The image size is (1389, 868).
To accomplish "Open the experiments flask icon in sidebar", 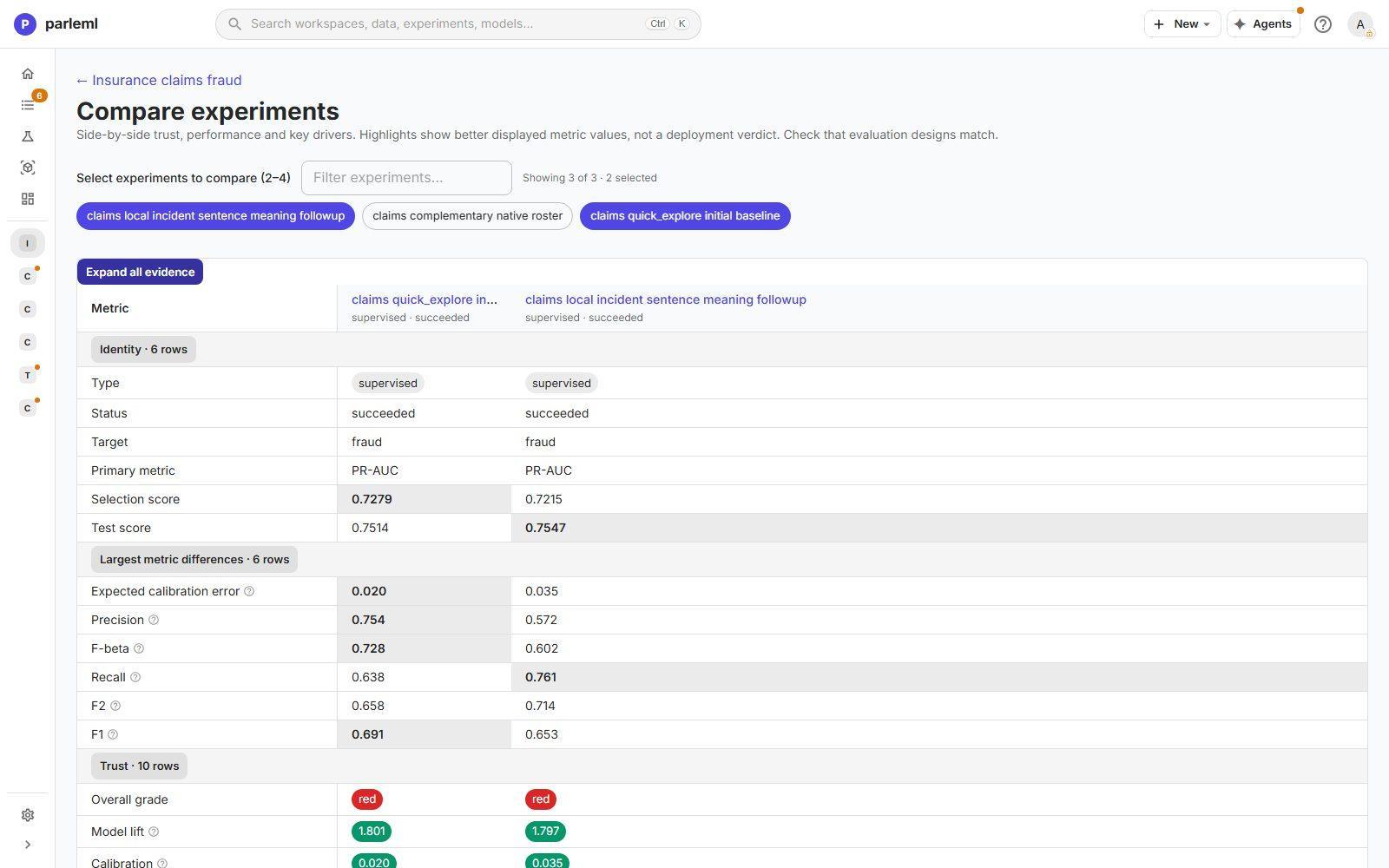I will [28, 136].
